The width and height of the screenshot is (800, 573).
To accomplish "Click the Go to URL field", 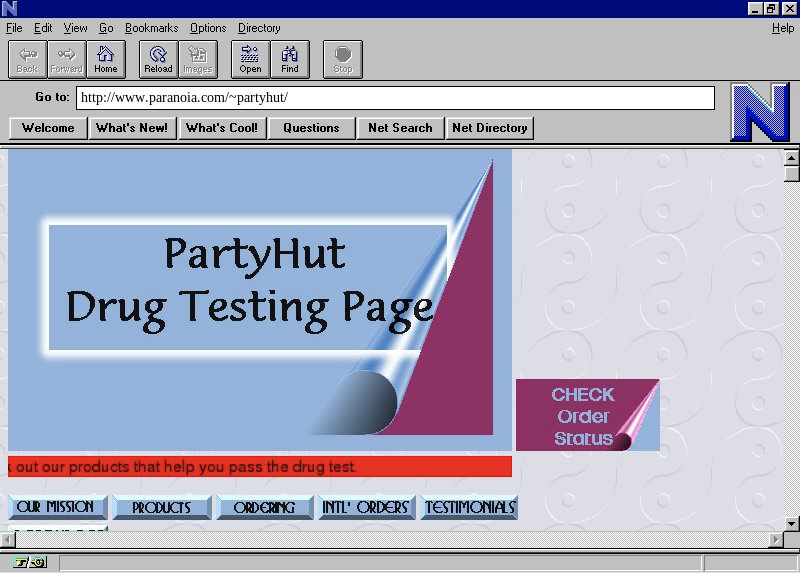I will pyautogui.click(x=395, y=98).
